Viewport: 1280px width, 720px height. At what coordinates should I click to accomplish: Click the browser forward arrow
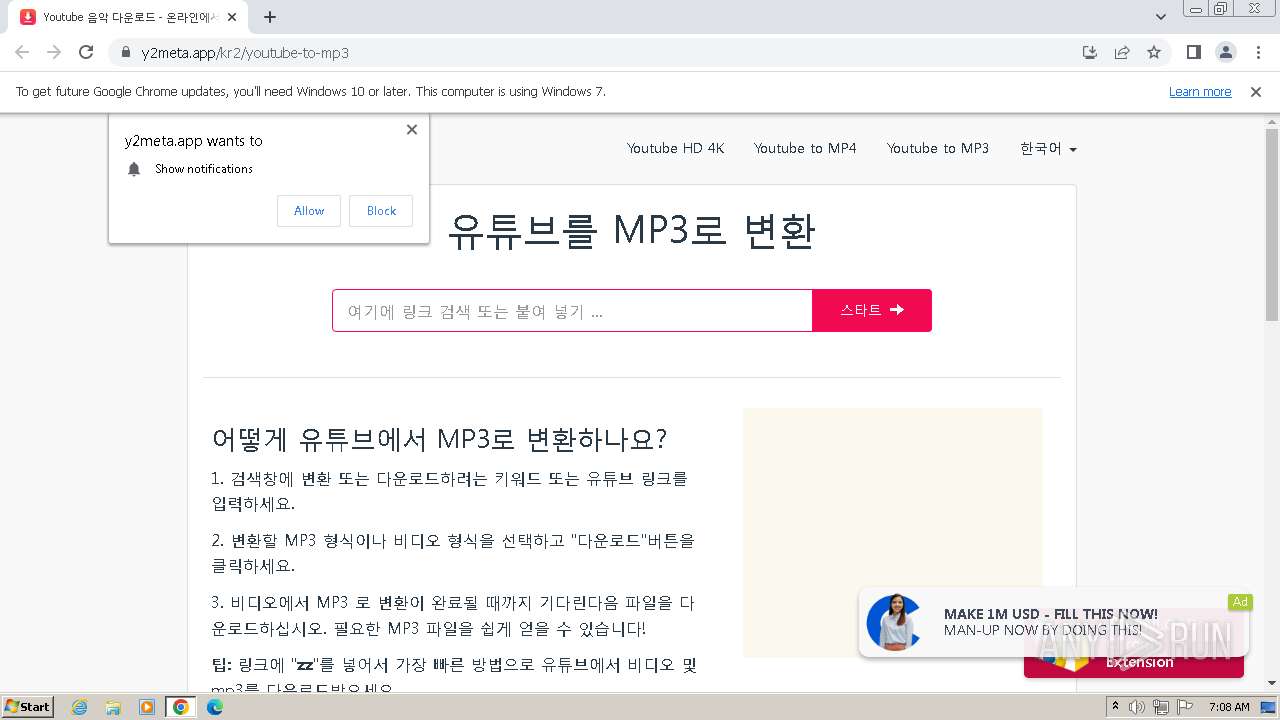coord(54,52)
